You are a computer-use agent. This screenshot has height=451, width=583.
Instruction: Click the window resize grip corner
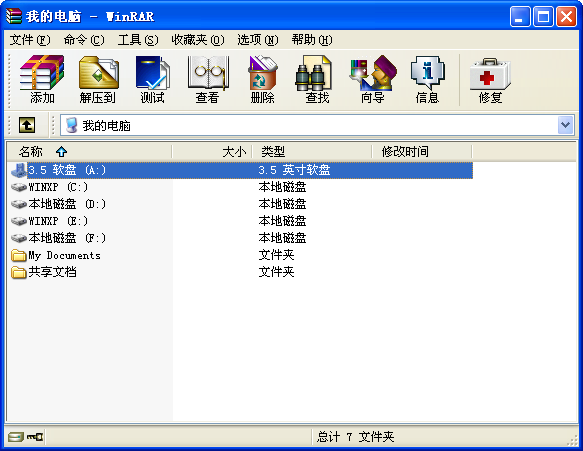[x=572, y=440]
